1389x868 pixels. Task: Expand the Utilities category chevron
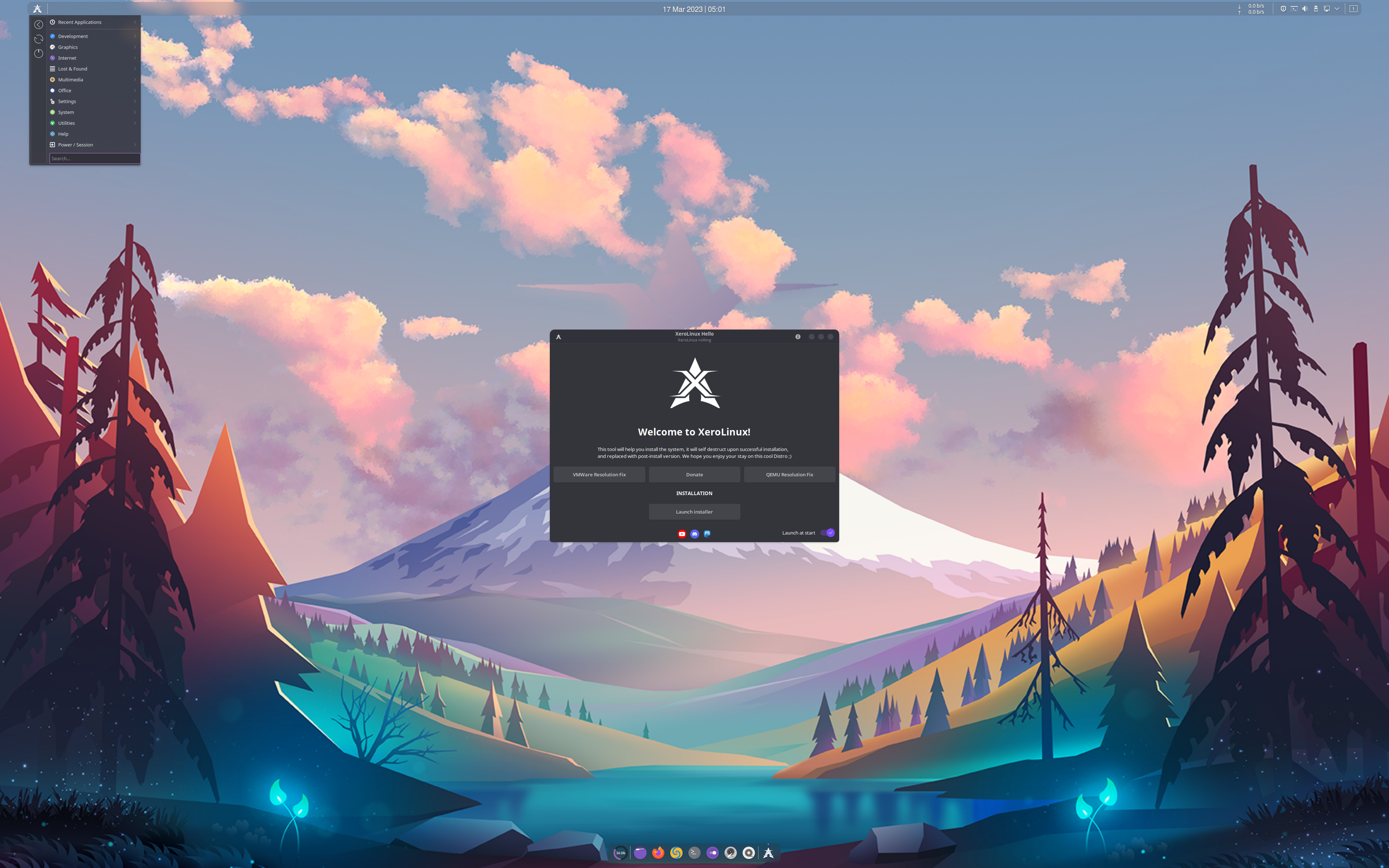tap(135, 123)
